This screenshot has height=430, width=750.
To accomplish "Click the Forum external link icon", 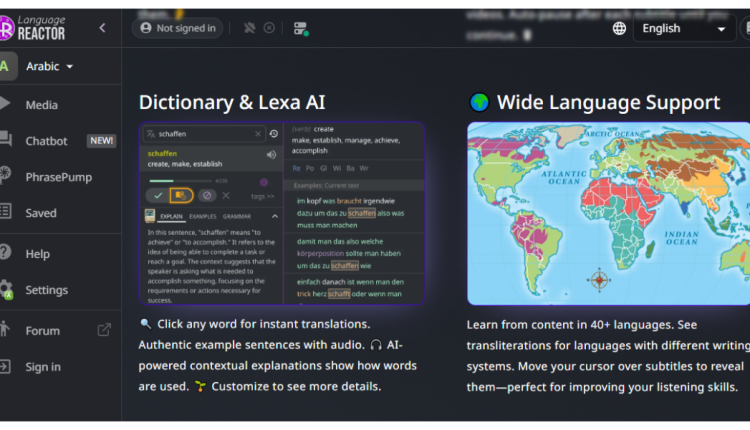I will [104, 330].
